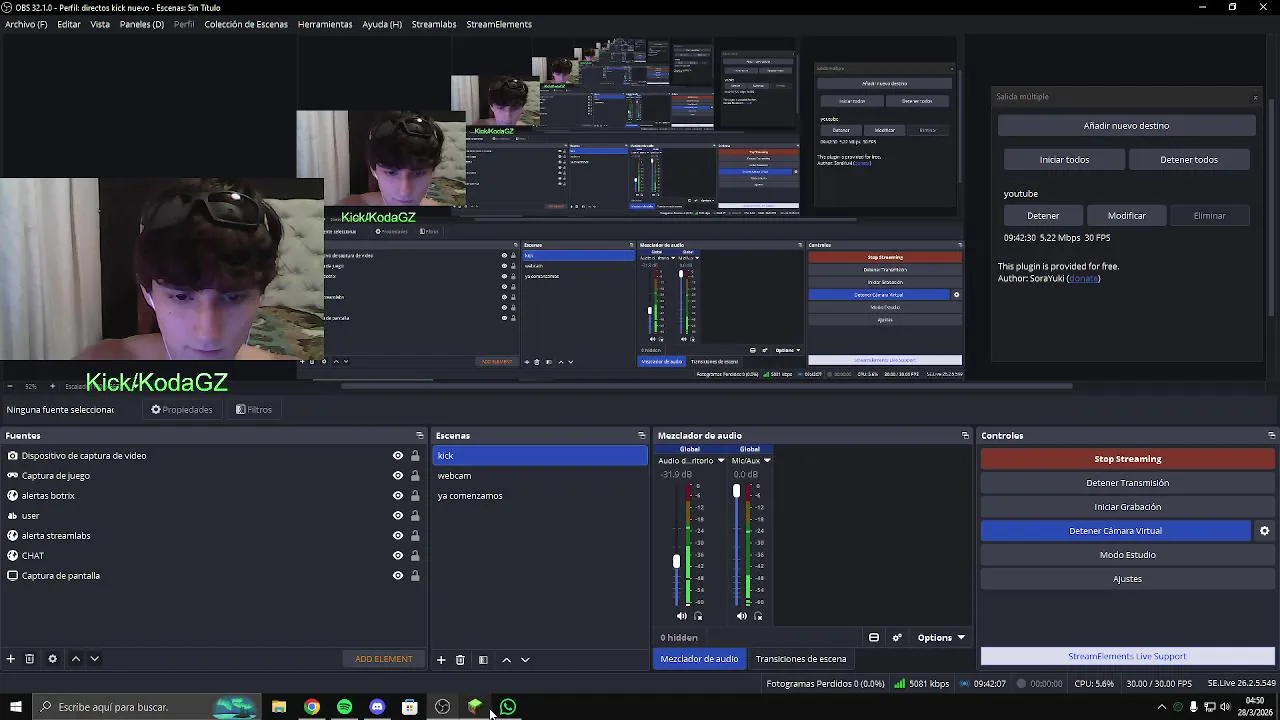
Task: Expand Audio del escritorio channel dropdown
Action: pyautogui.click(x=720, y=461)
